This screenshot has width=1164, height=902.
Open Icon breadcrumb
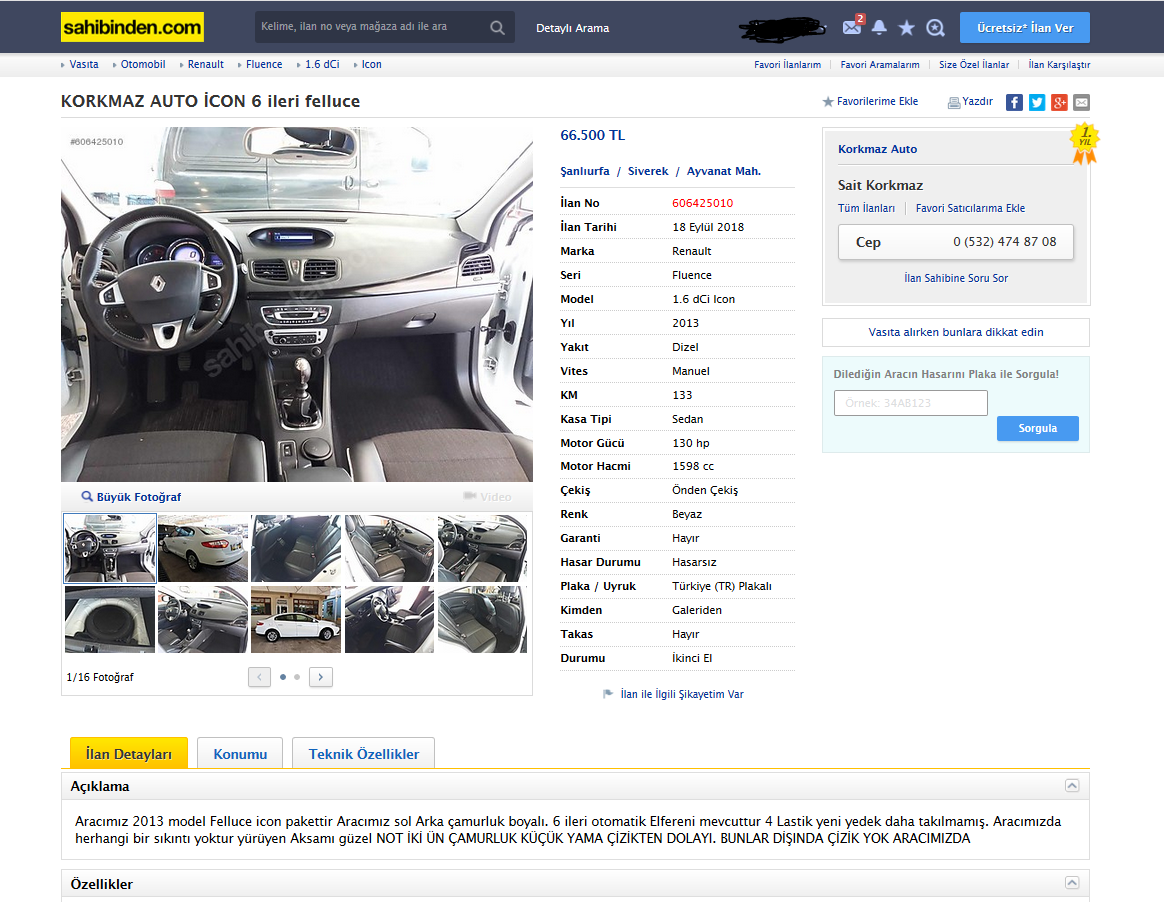(372, 65)
